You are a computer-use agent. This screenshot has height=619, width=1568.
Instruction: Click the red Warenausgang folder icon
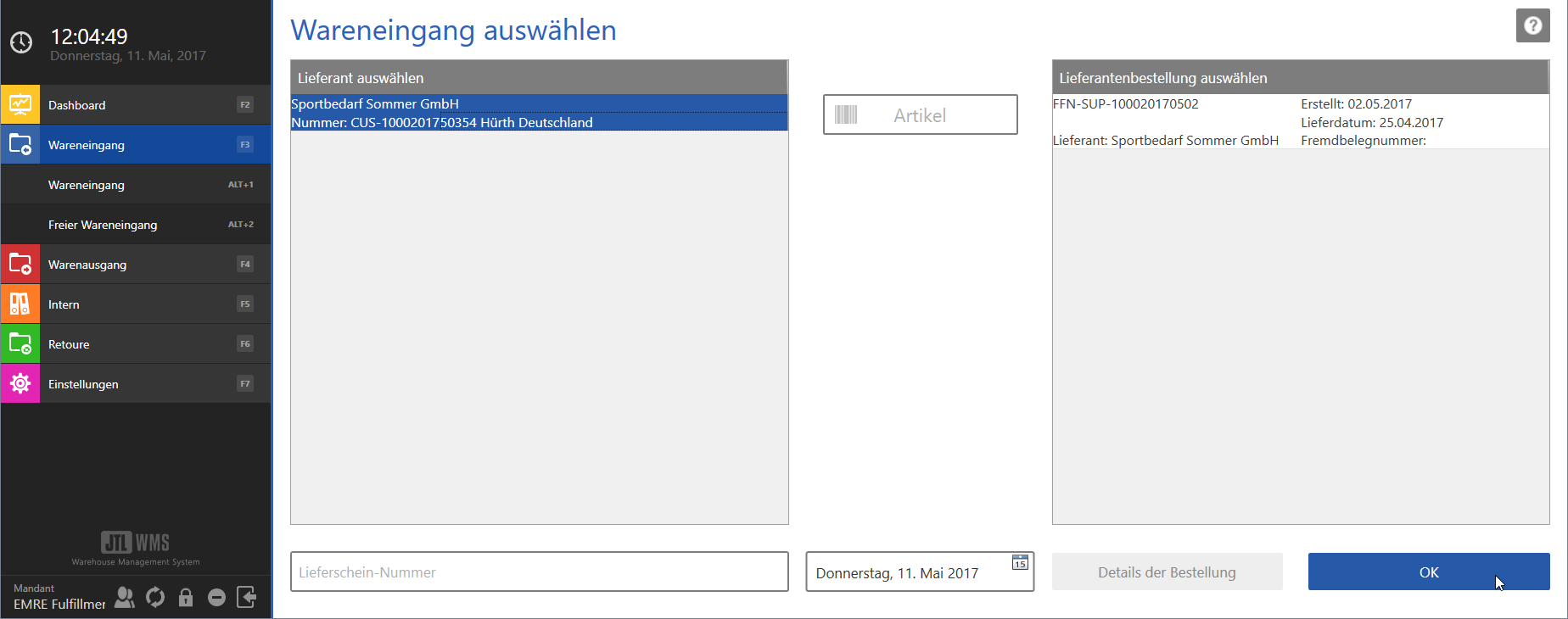click(20, 265)
